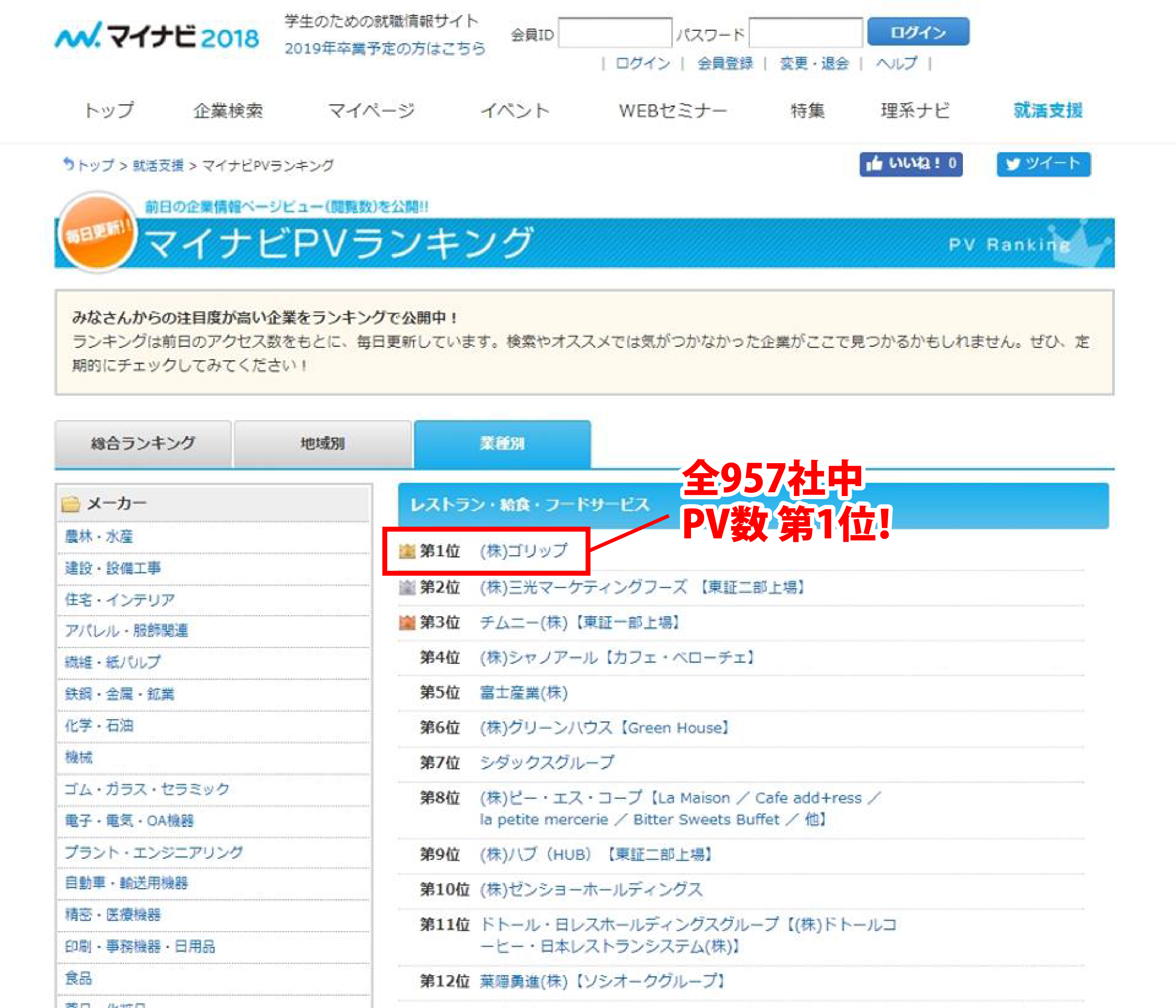Open 富士産業(株) company link
Viewport: 1176px width, 1008px height.
(523, 692)
